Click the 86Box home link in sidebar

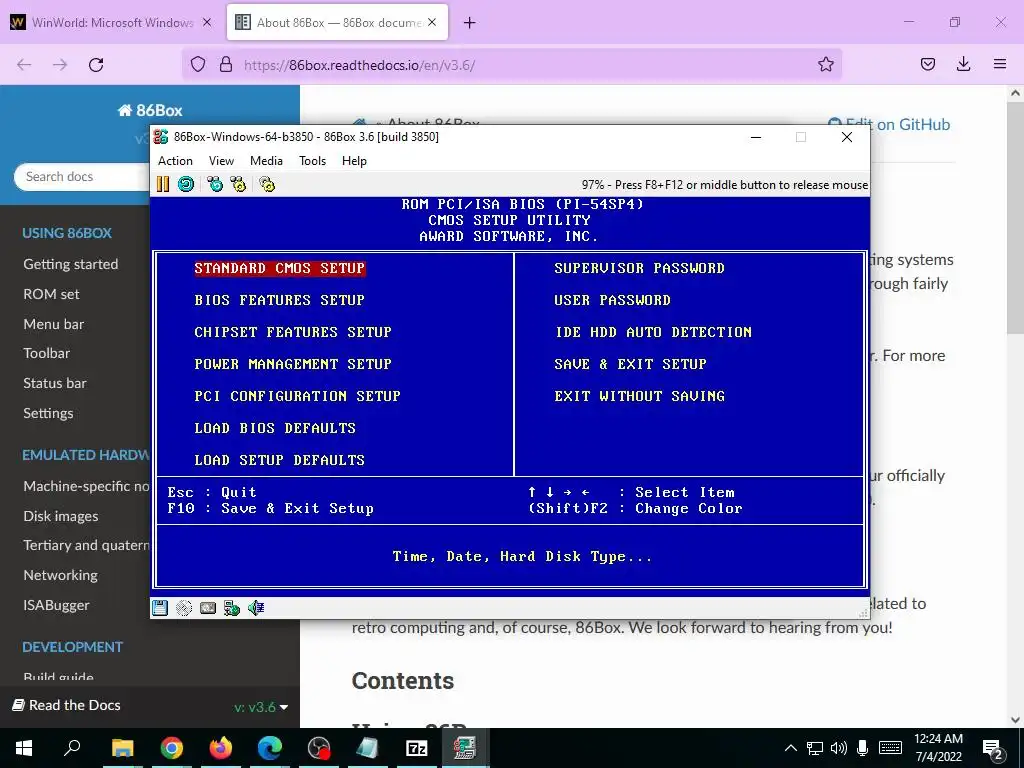pyautogui.click(x=150, y=110)
